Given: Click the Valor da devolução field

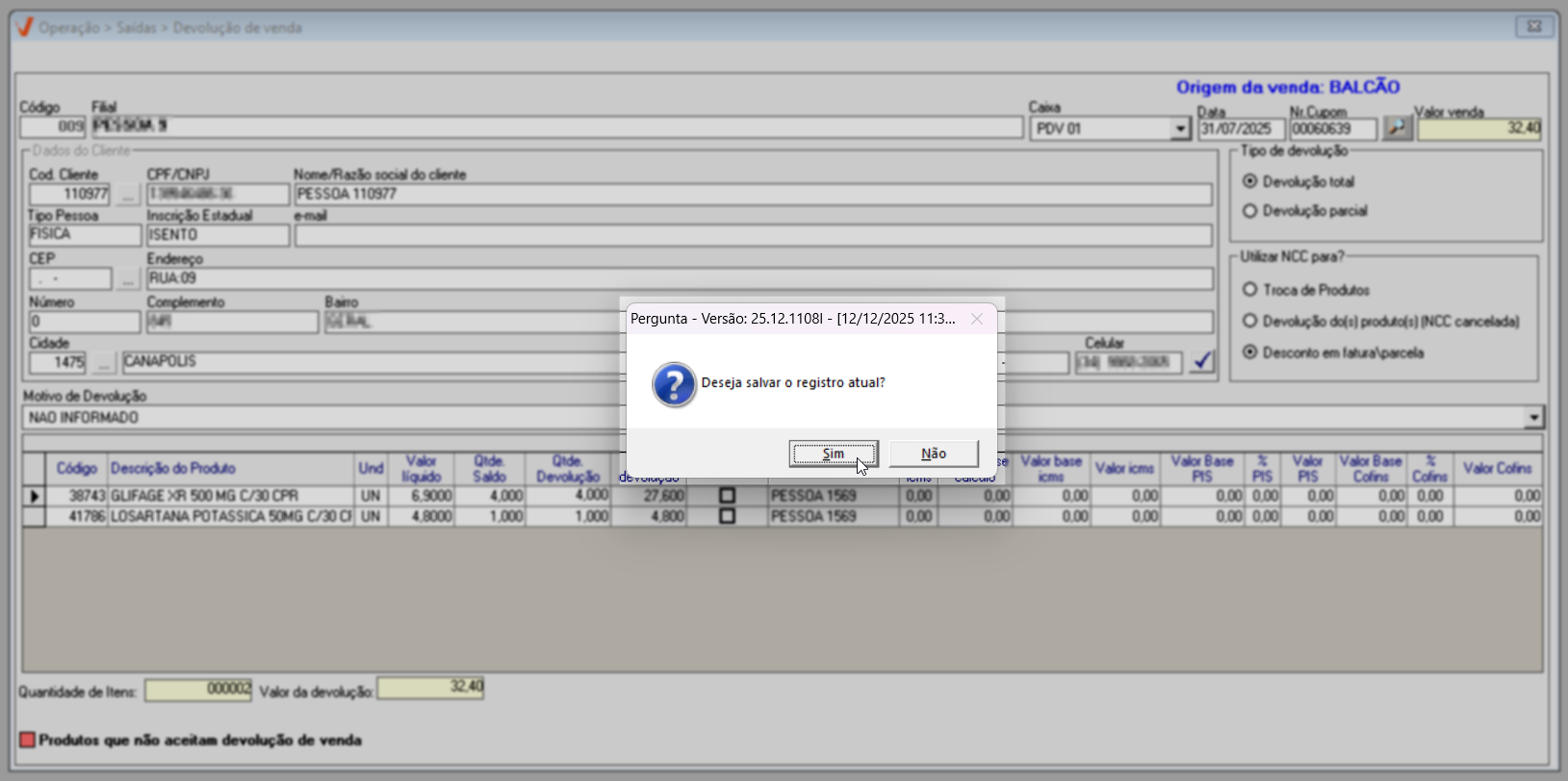Looking at the screenshot, I should [x=430, y=689].
